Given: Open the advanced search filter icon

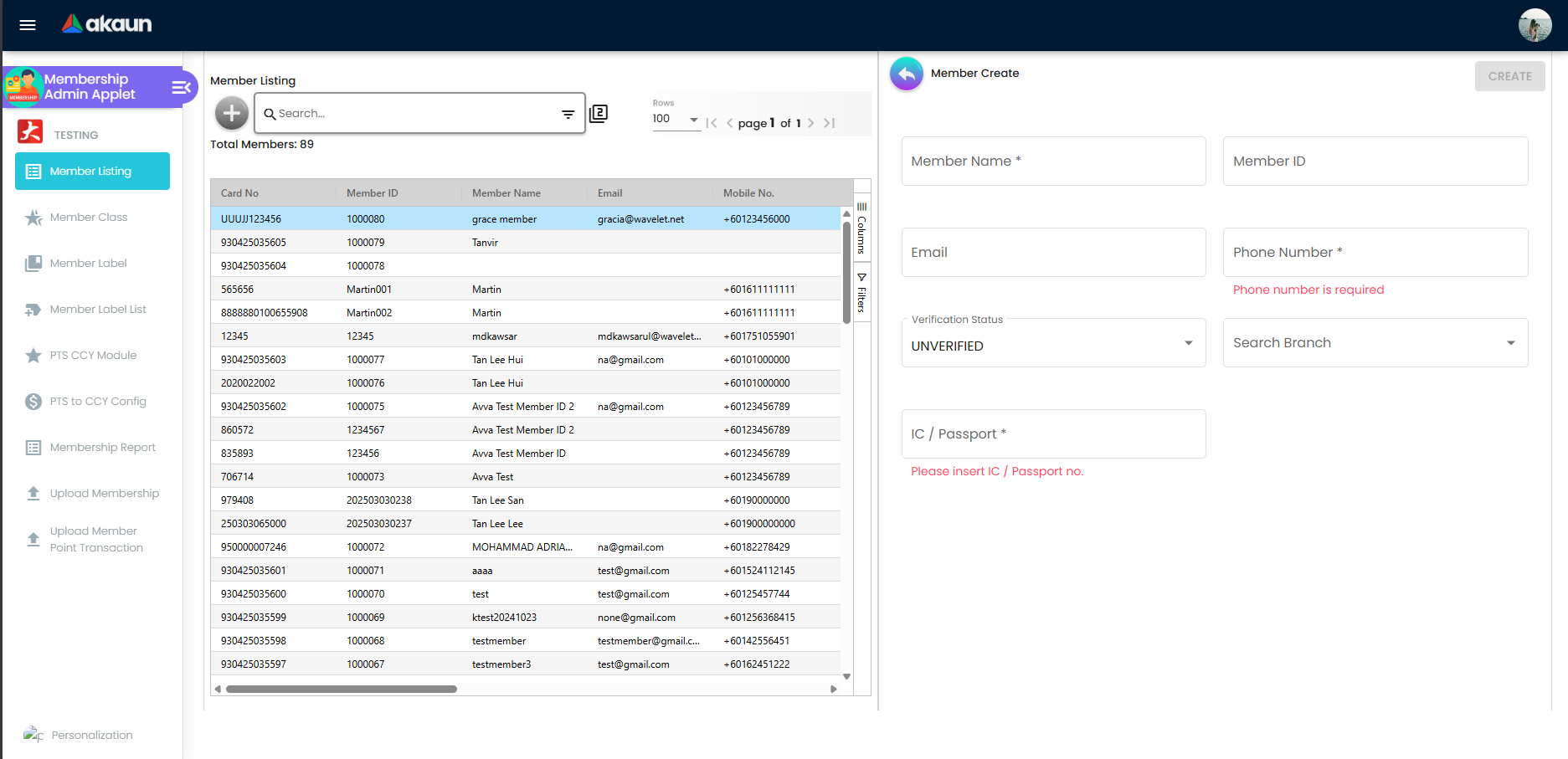Looking at the screenshot, I should tap(568, 114).
